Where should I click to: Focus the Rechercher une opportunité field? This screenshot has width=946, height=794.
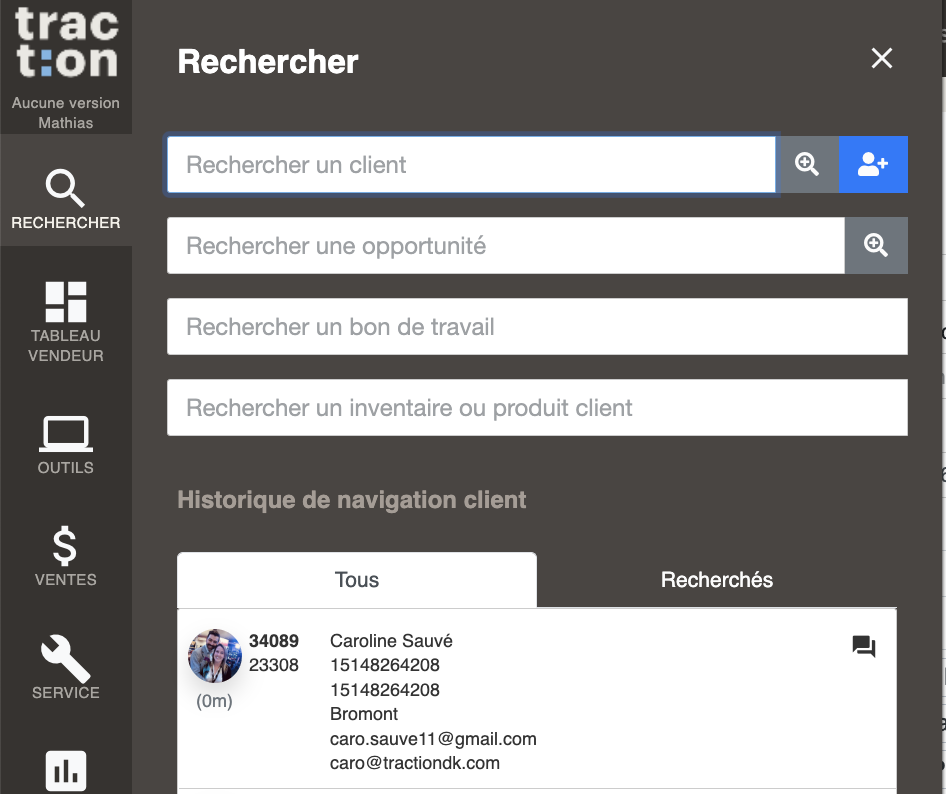point(506,246)
